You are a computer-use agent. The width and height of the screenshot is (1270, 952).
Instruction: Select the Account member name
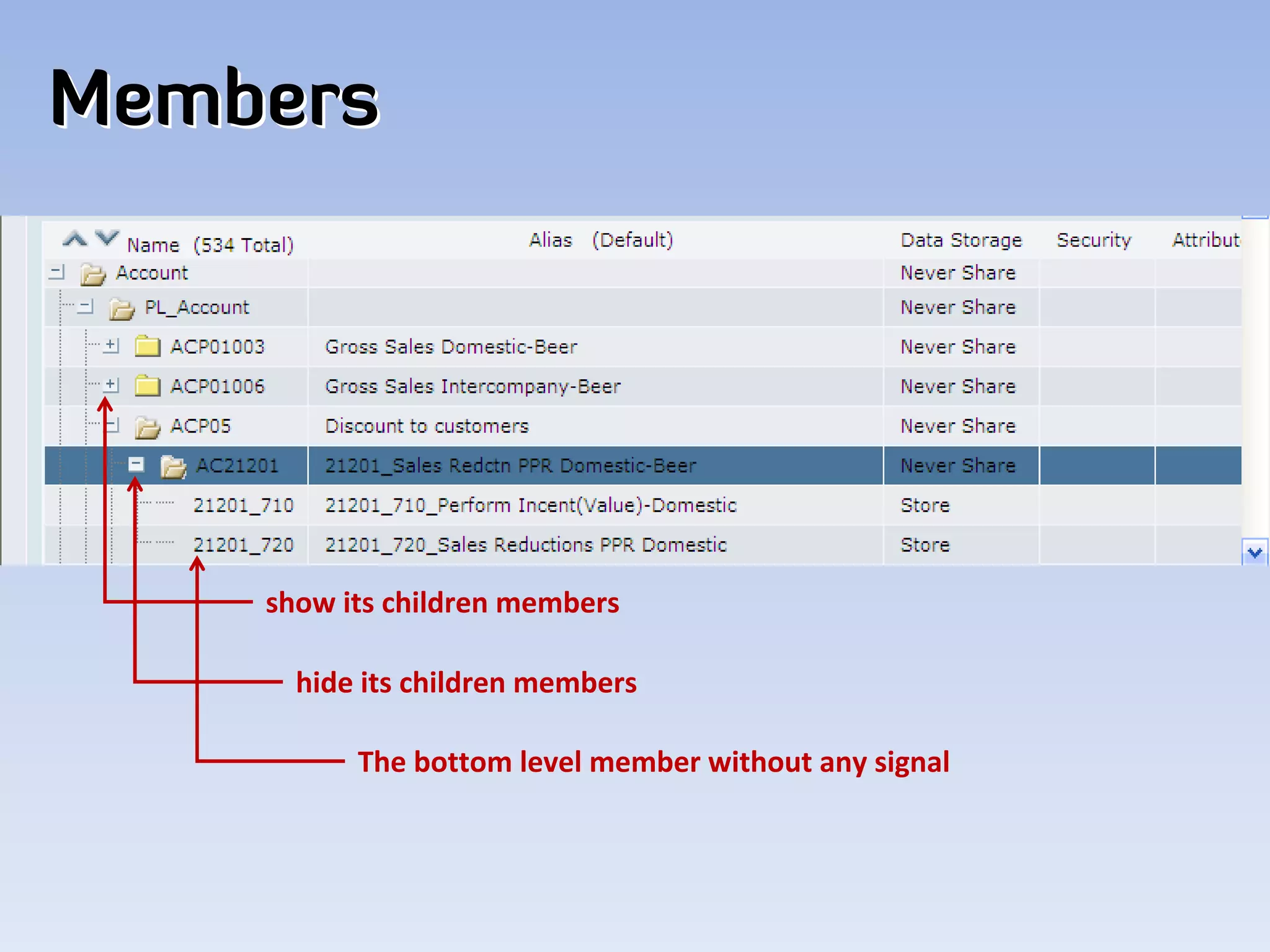tap(152, 273)
